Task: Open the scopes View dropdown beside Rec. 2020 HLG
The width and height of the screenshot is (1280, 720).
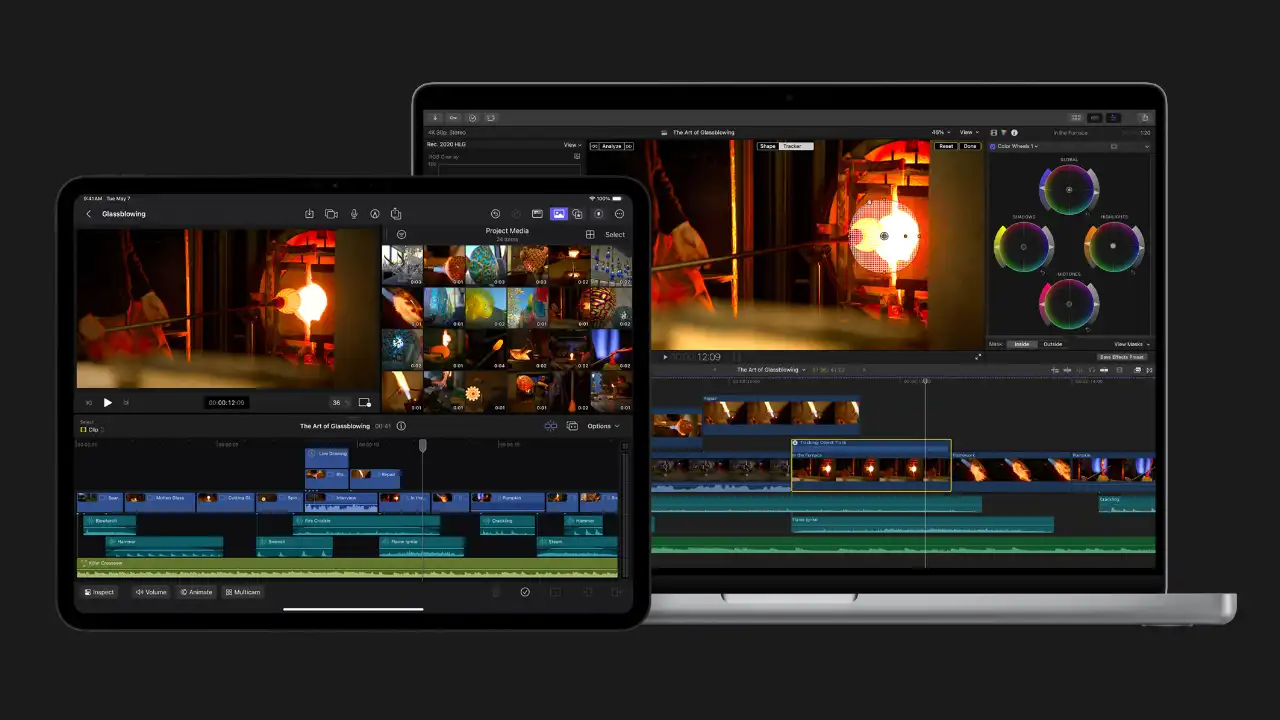Action: coord(572,145)
